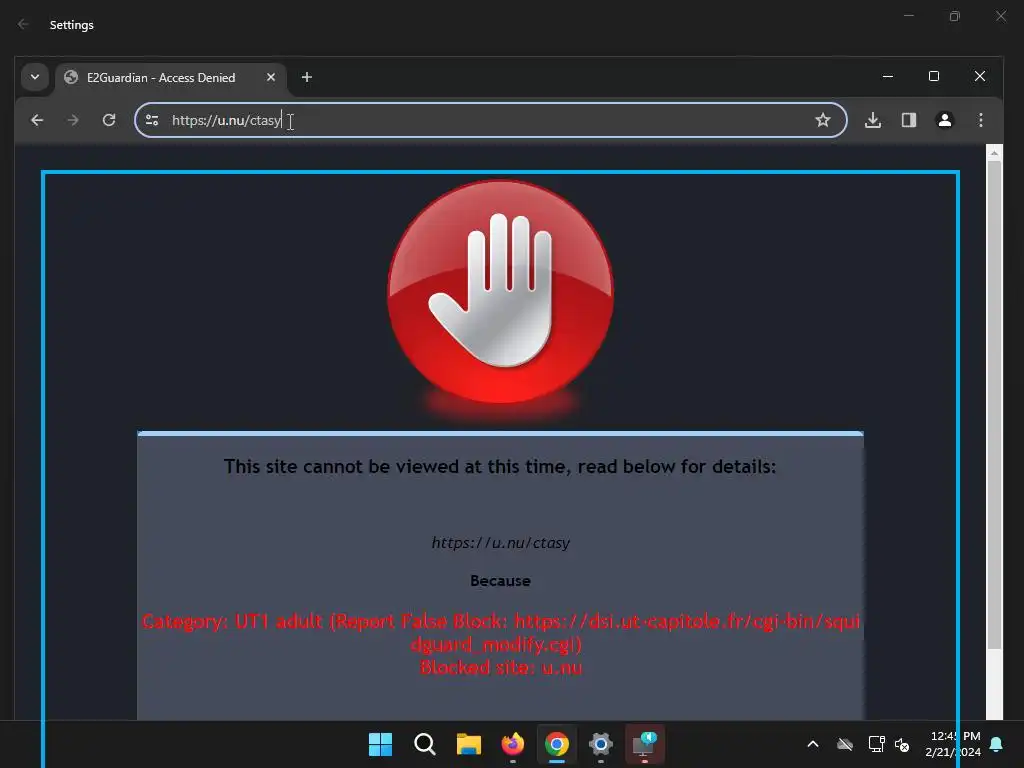This screenshot has height=768, width=1024.
Task: Click the Settings window title
Action: click(x=72, y=25)
